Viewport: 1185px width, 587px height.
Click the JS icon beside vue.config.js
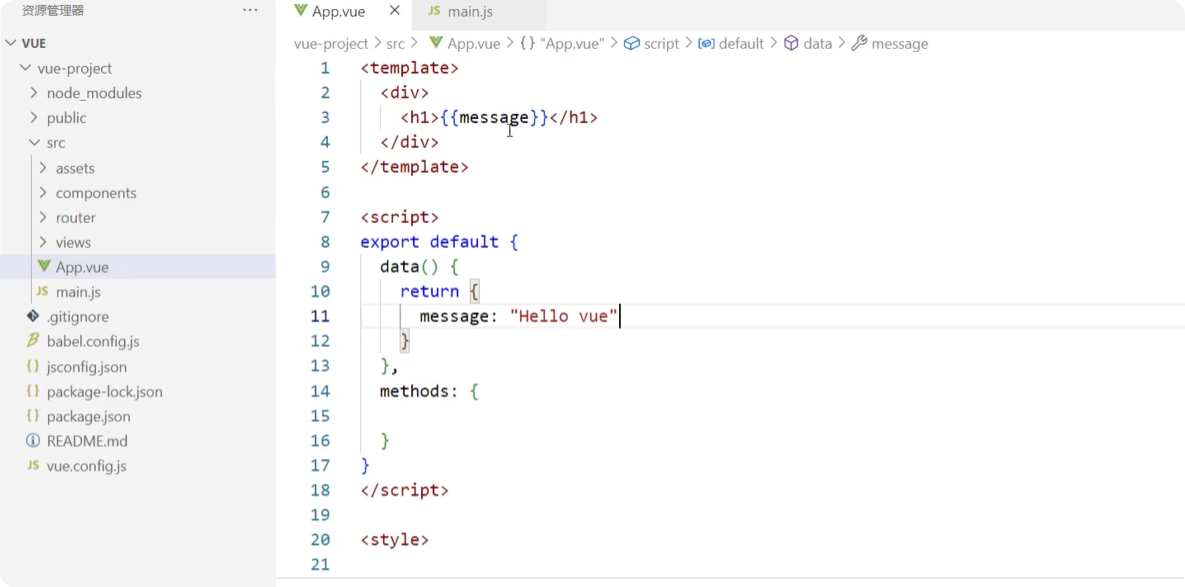pyautogui.click(x=32, y=465)
